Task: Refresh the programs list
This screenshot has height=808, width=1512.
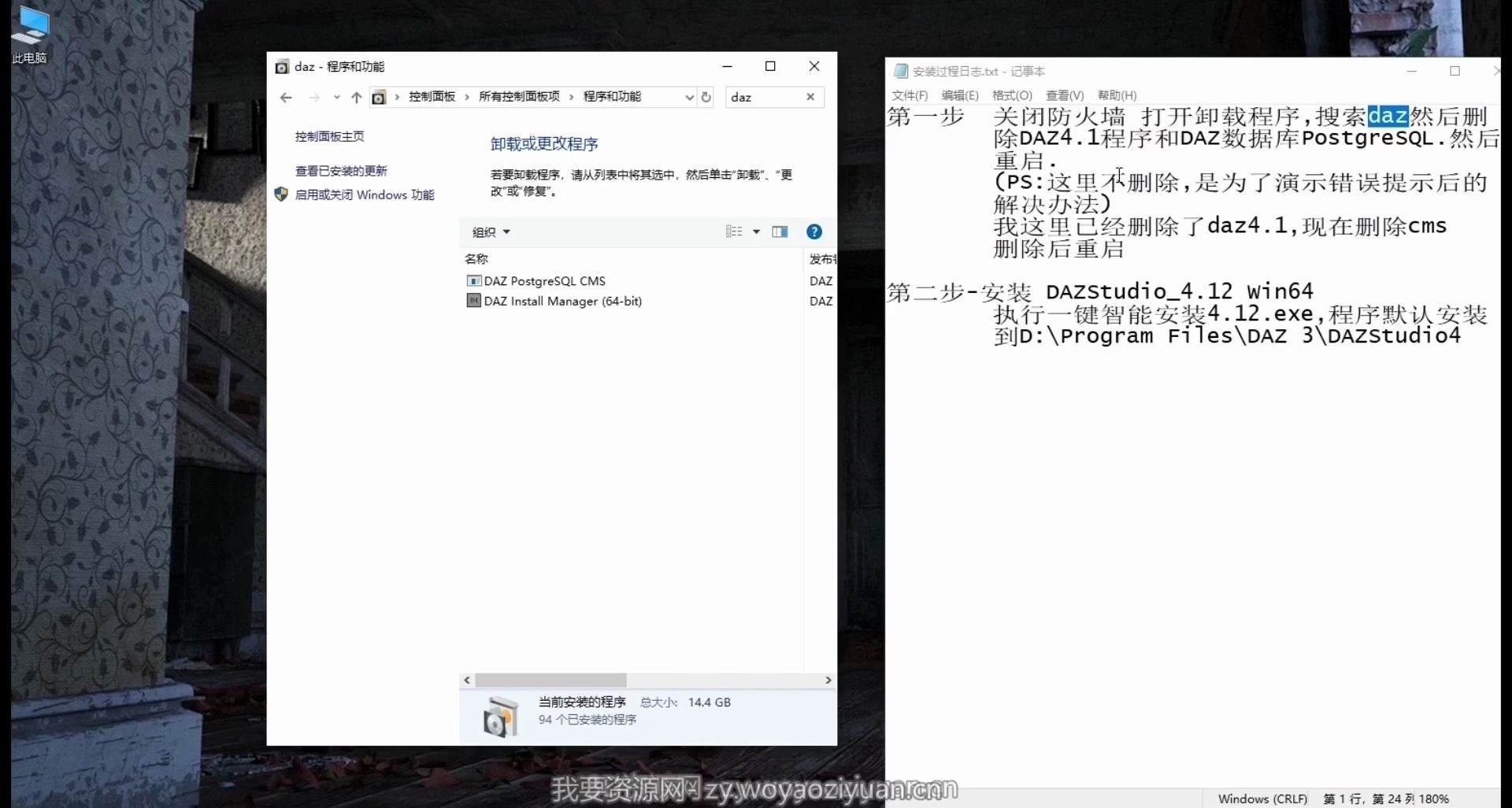Action: pos(706,98)
